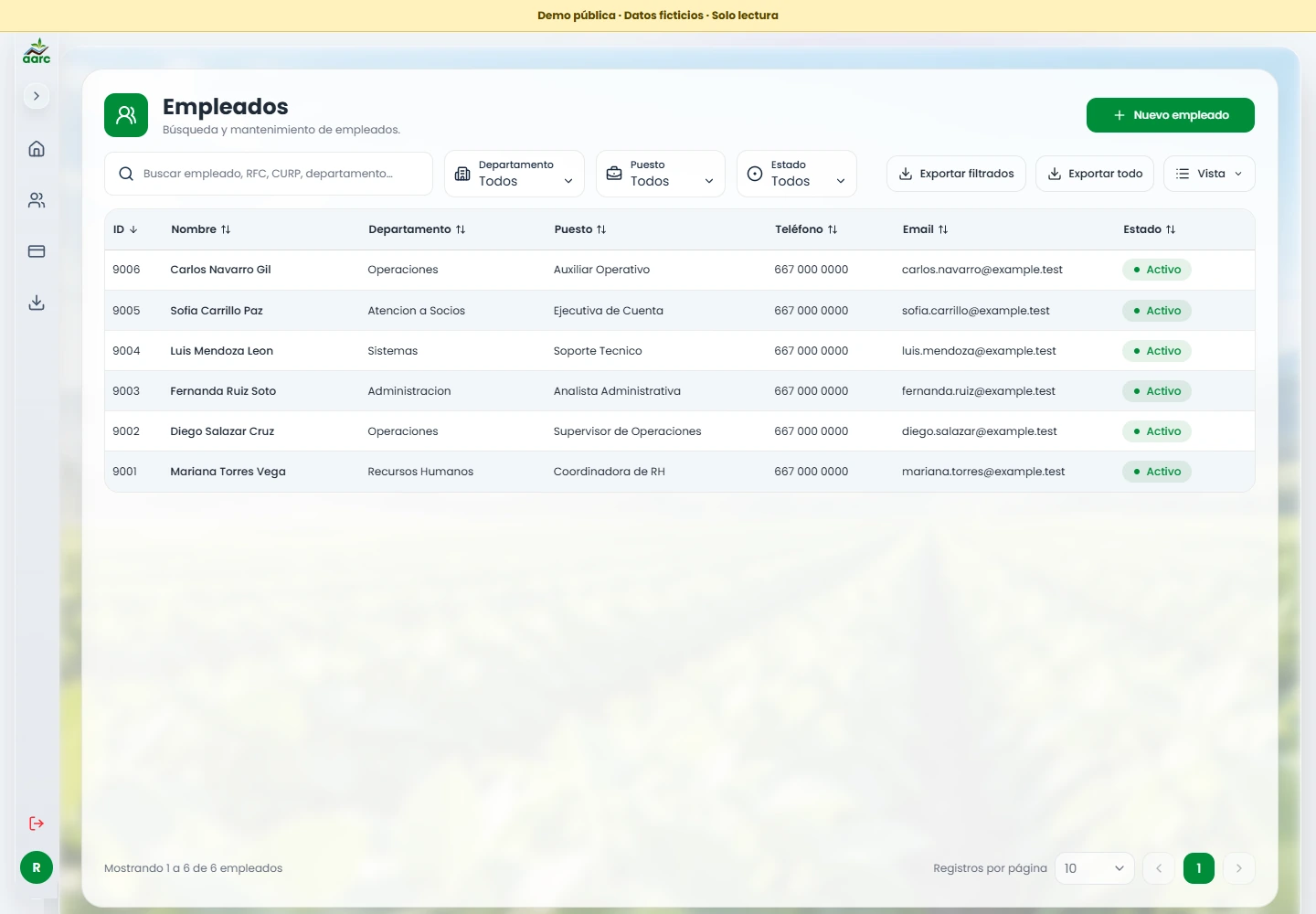
Task: Click ID 9001 cell
Action: 124,472
